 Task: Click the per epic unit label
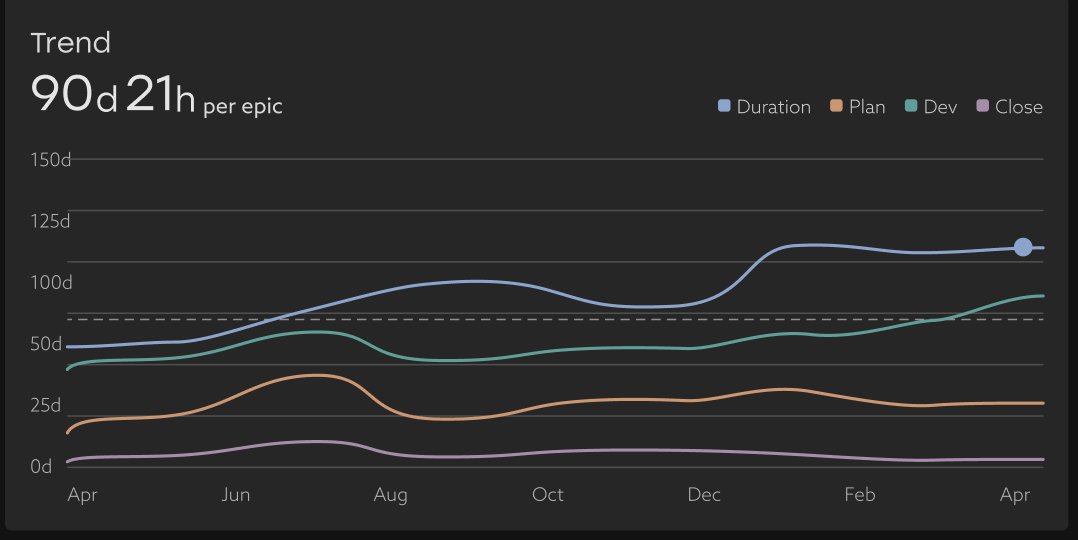click(243, 106)
